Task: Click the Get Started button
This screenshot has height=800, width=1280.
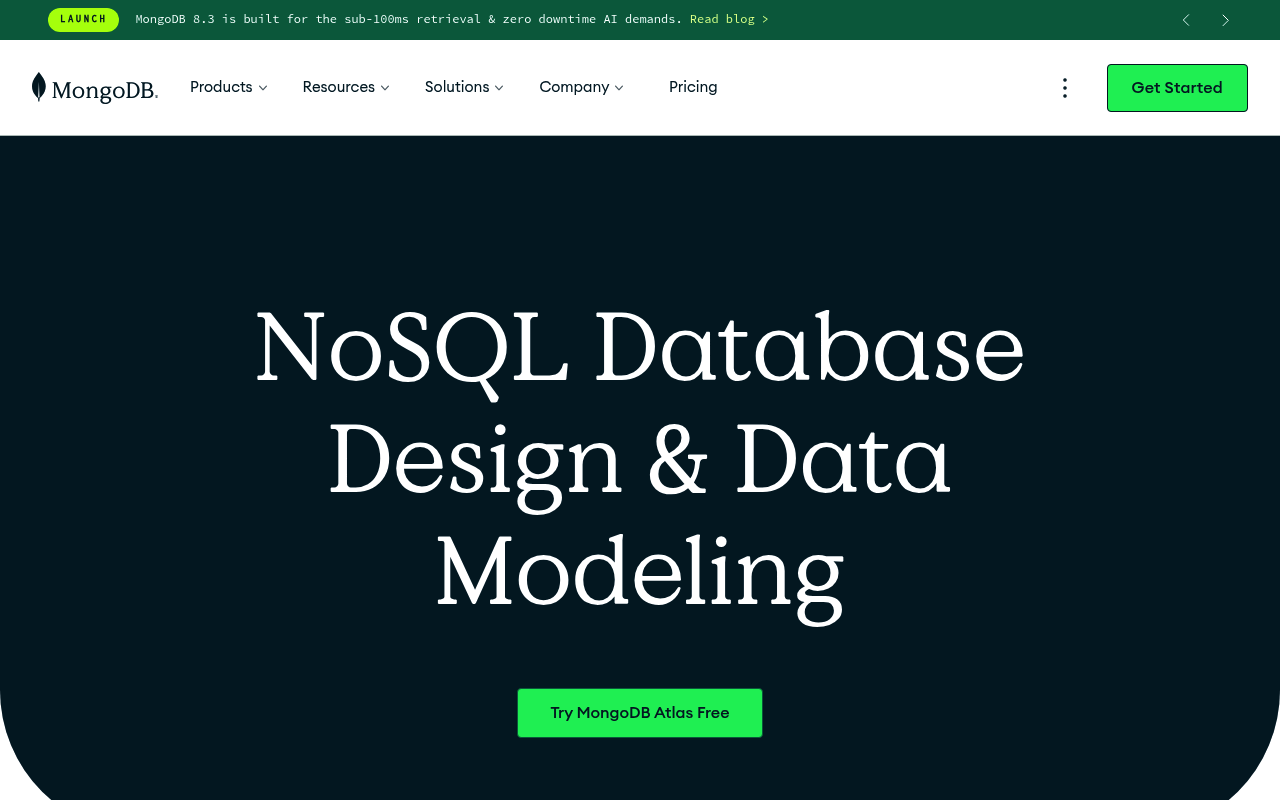Action: 1177,88
